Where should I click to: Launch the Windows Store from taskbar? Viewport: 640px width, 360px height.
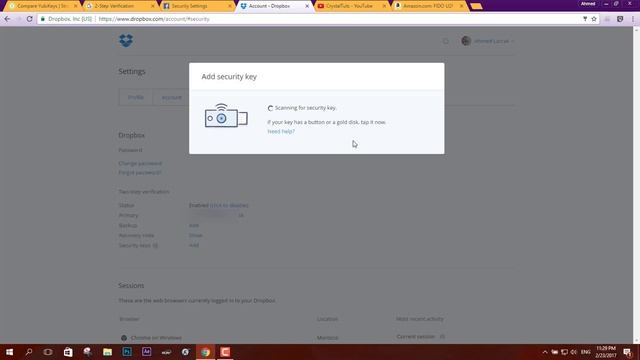coord(68,352)
